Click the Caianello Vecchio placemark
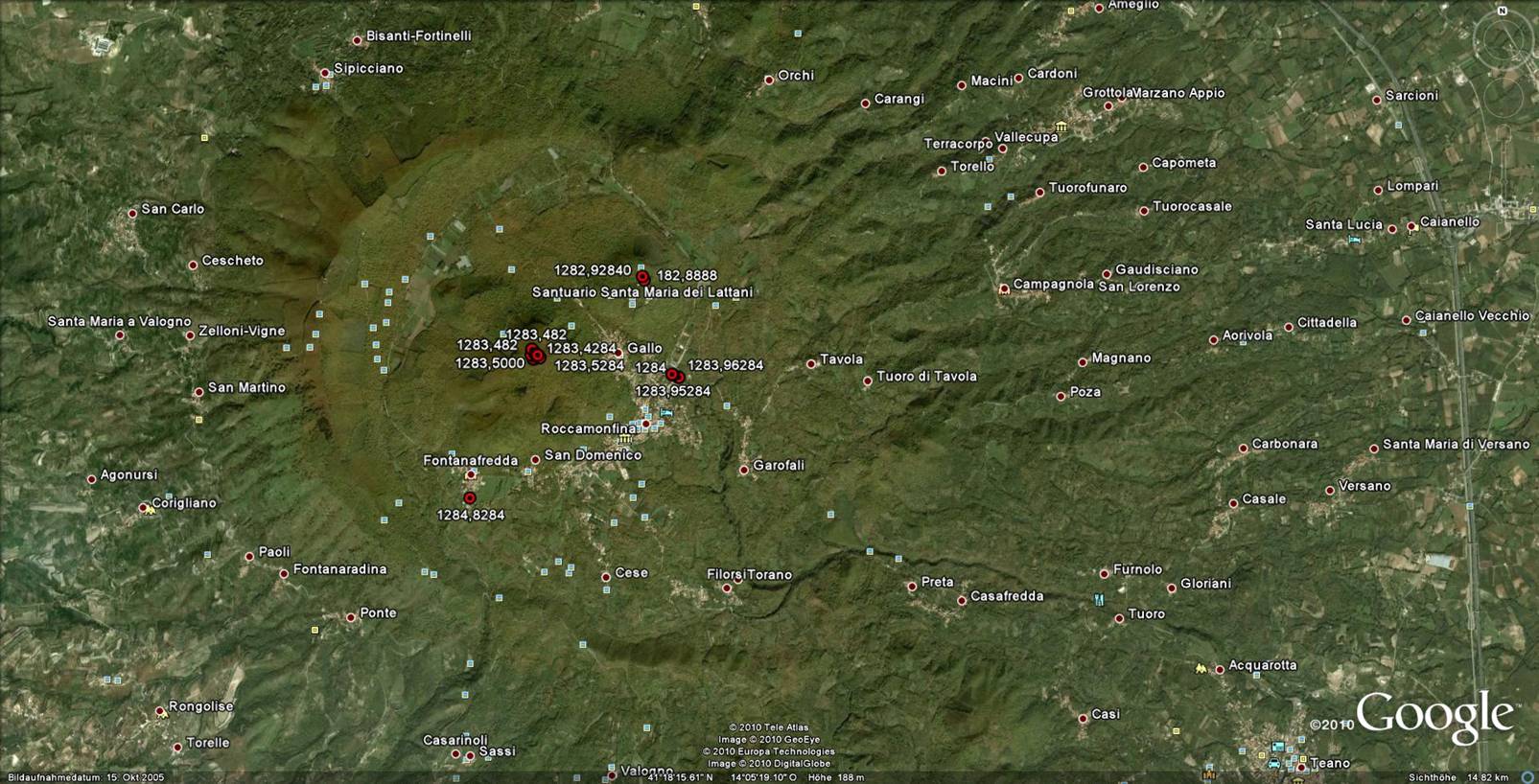Viewport: 1539px width, 784px height. [x=1407, y=320]
